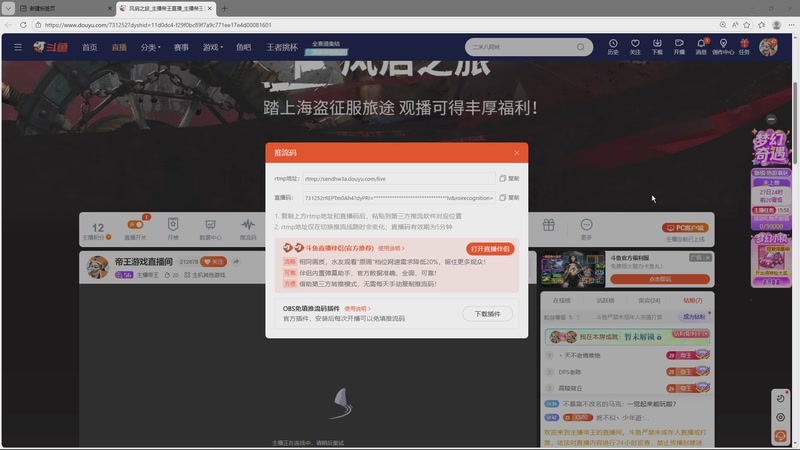Click the PC客户端 button
800x450 pixels.
click(685, 228)
